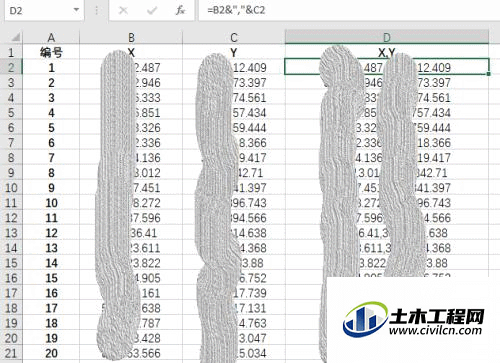
Task: Click column C cell ending in 5.034
Action: pyautogui.click(x=234, y=353)
